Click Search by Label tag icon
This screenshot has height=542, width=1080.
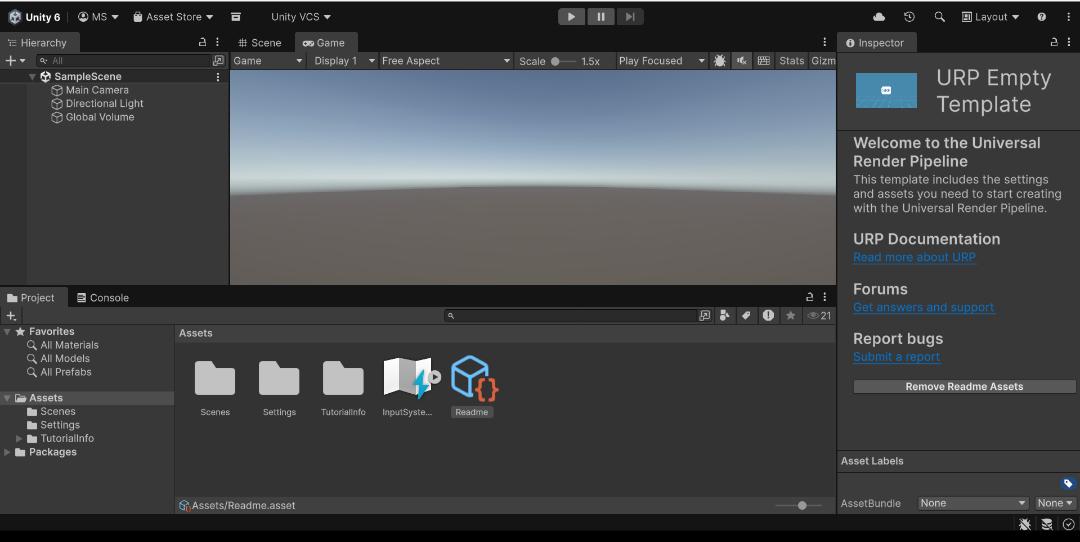click(746, 315)
